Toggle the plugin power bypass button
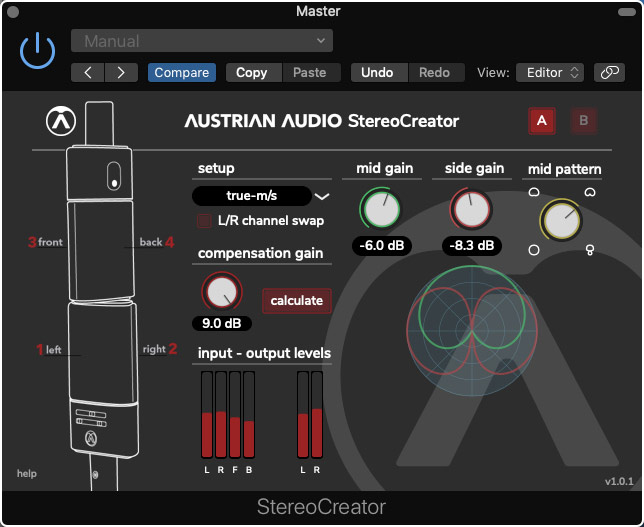Viewport: 644px width, 527px height. click(37, 51)
